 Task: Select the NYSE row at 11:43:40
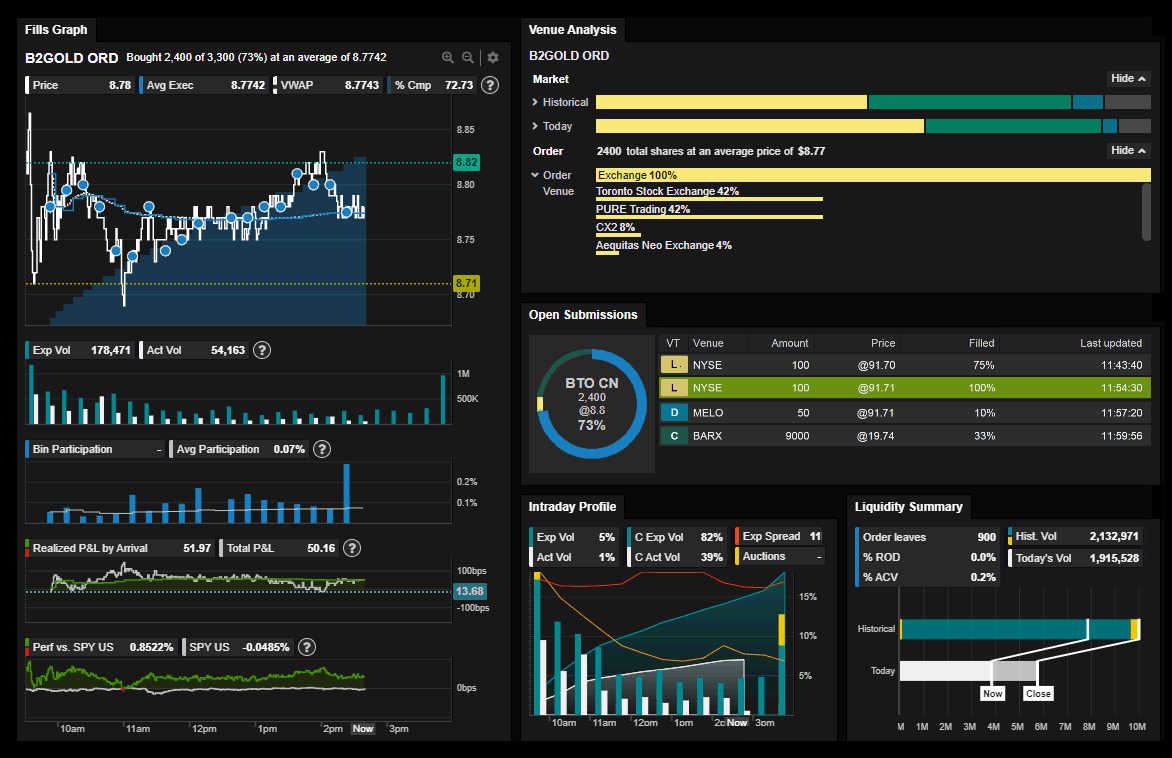(904, 365)
